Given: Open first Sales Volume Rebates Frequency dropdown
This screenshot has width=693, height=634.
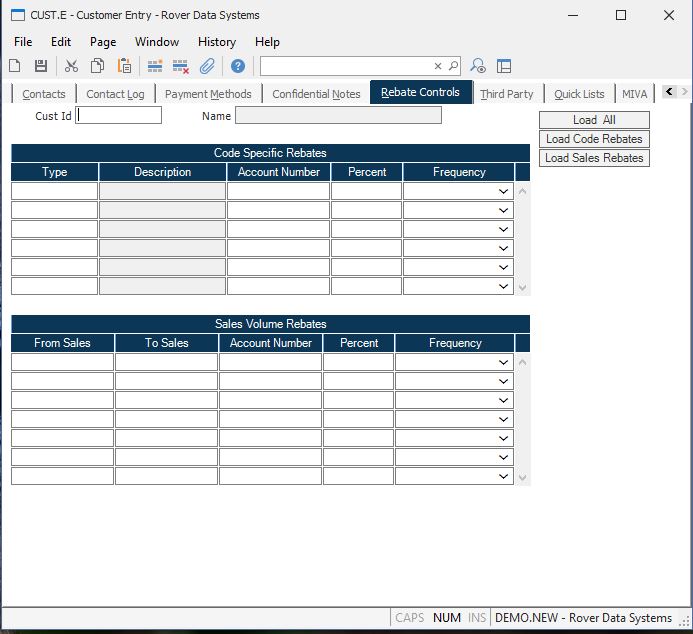Looking at the screenshot, I should pyautogui.click(x=504, y=362).
